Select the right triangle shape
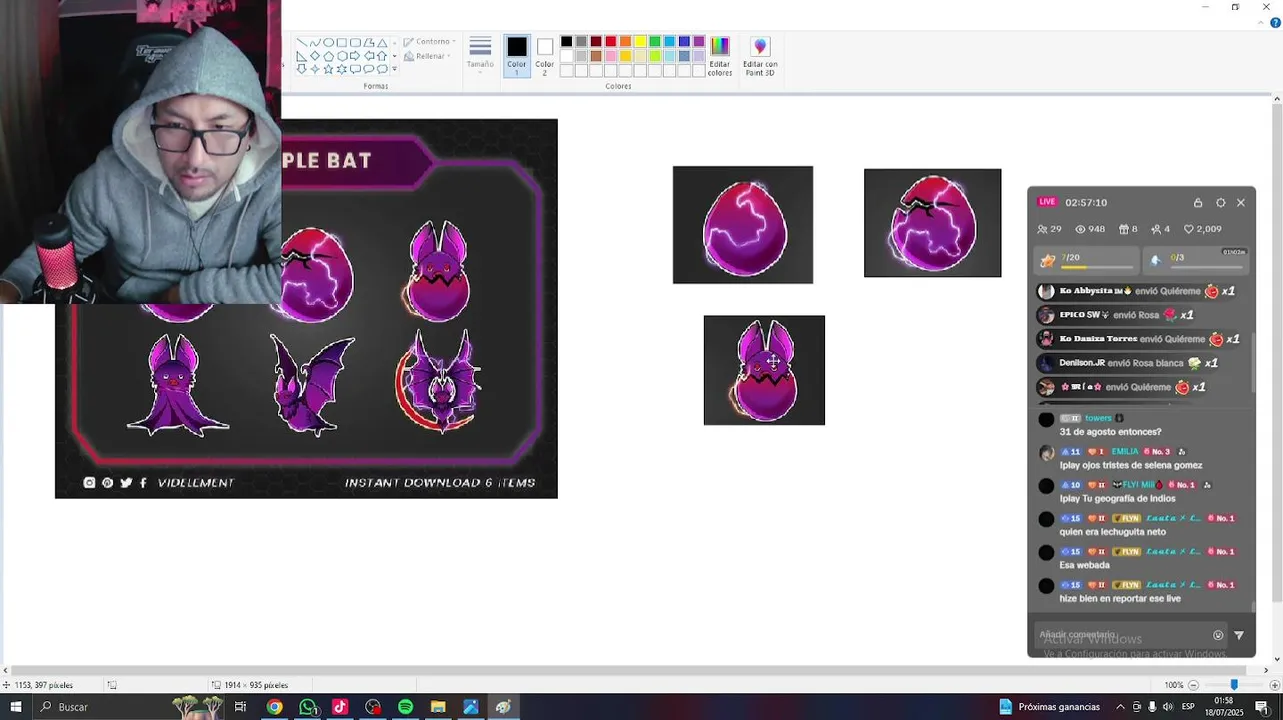 tap(302, 56)
